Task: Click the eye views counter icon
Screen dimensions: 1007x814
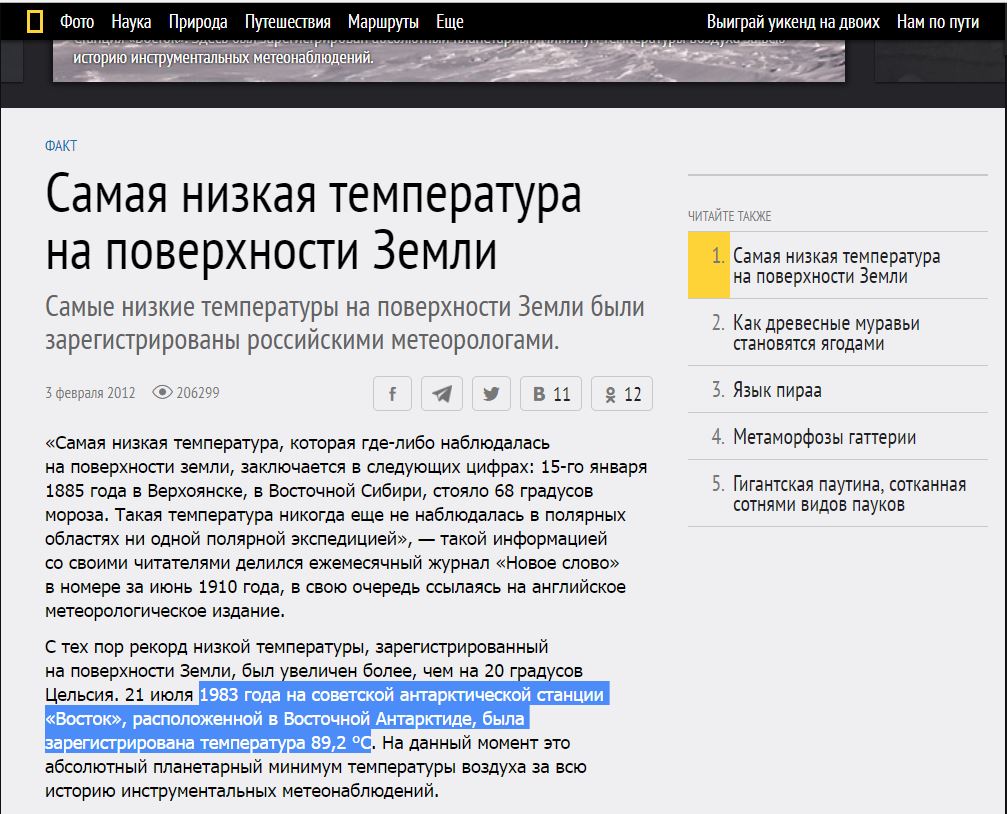Action: (162, 393)
